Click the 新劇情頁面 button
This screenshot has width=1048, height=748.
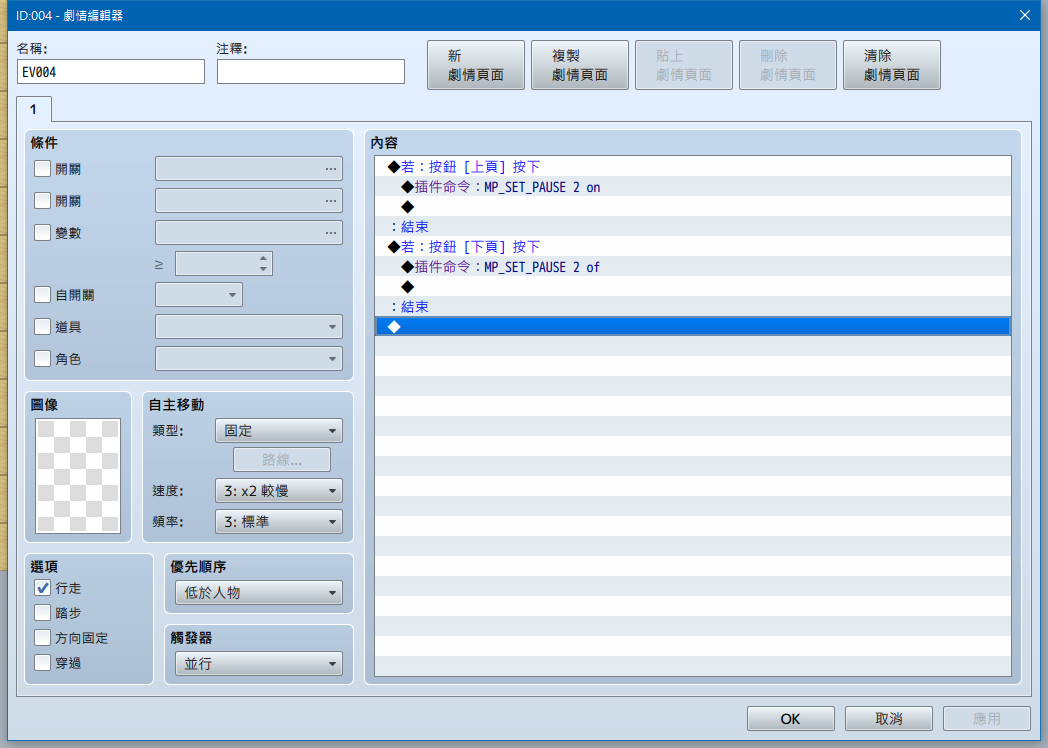click(x=476, y=65)
